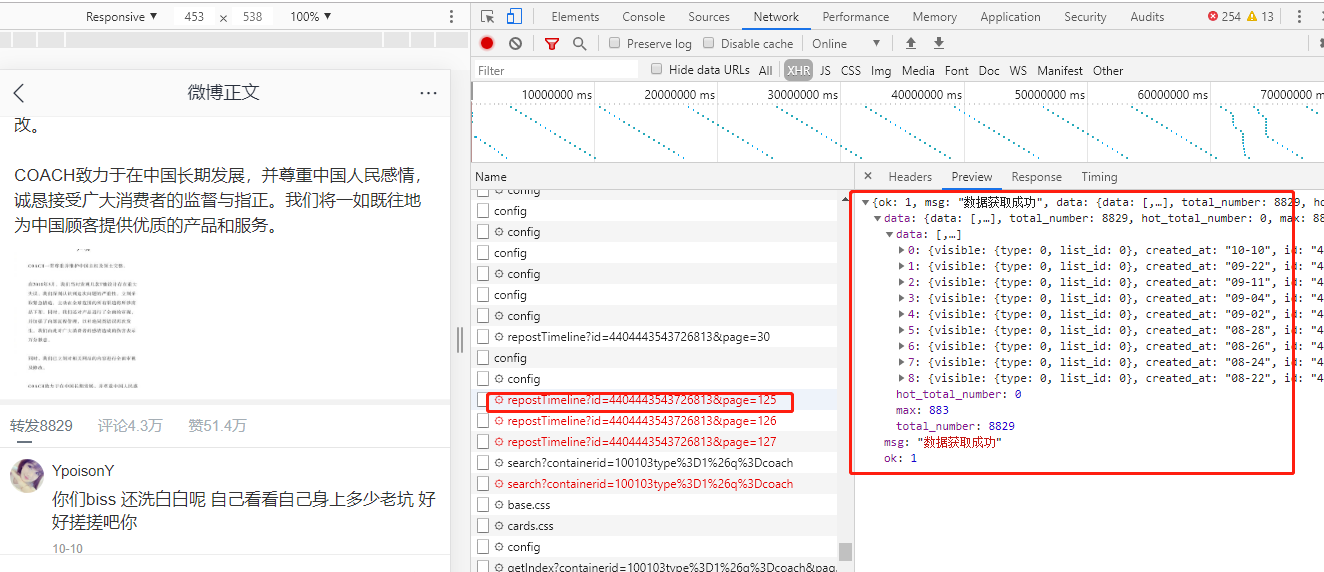
Task: Click the red error count icon
Action: (x=1213, y=16)
